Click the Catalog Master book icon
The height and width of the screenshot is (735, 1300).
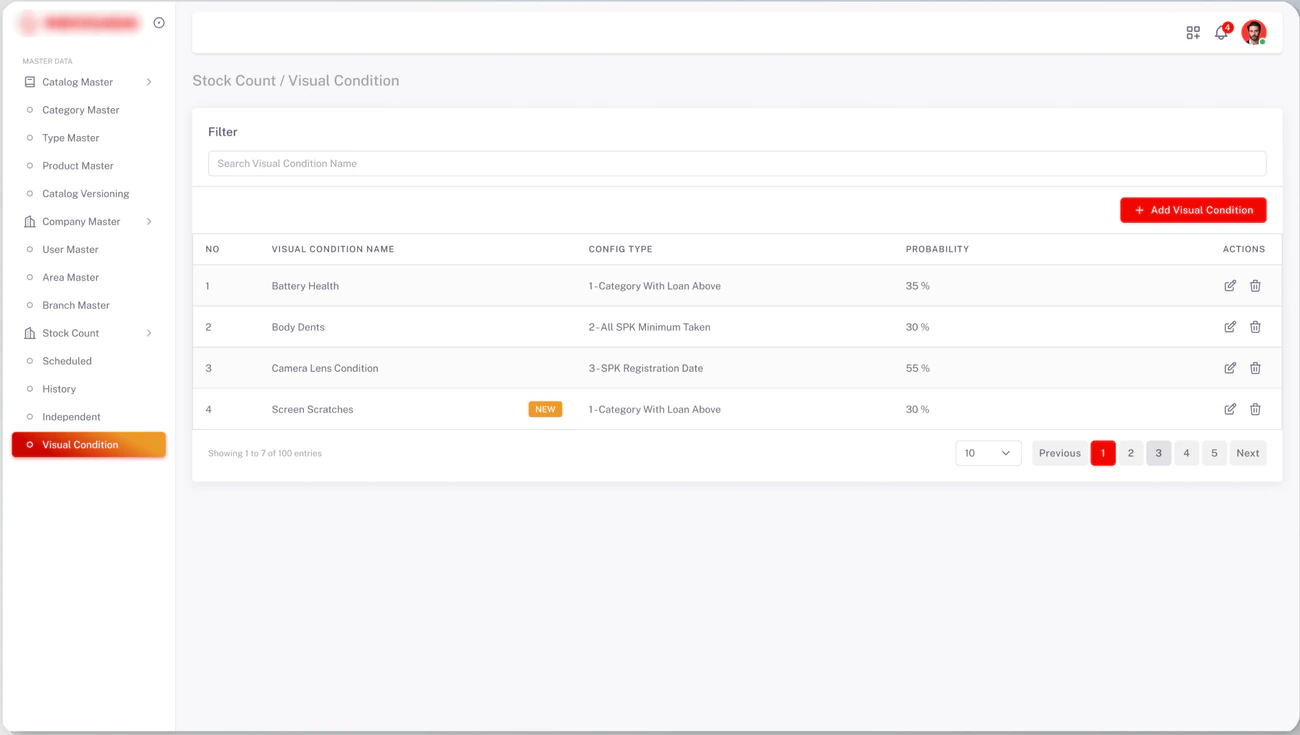point(30,82)
